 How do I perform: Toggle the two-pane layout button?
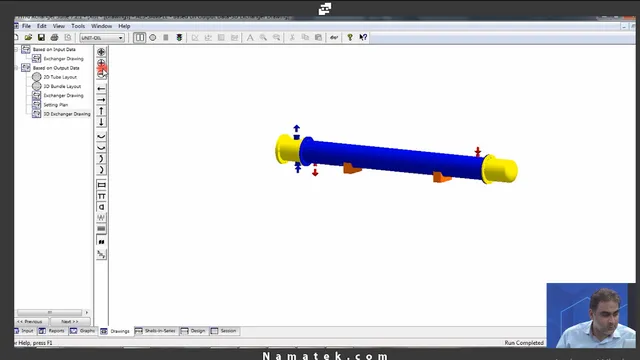pos(140,38)
